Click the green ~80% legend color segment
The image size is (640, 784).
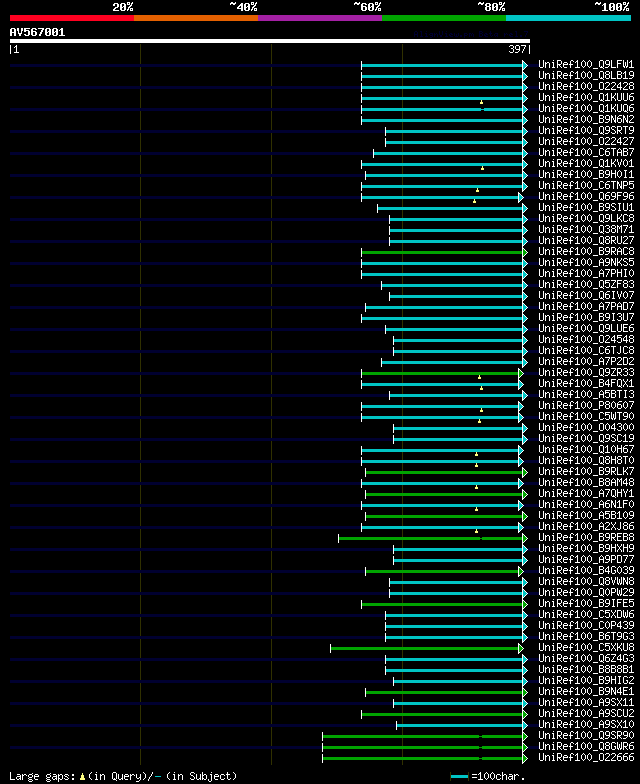pyautogui.click(x=444, y=18)
